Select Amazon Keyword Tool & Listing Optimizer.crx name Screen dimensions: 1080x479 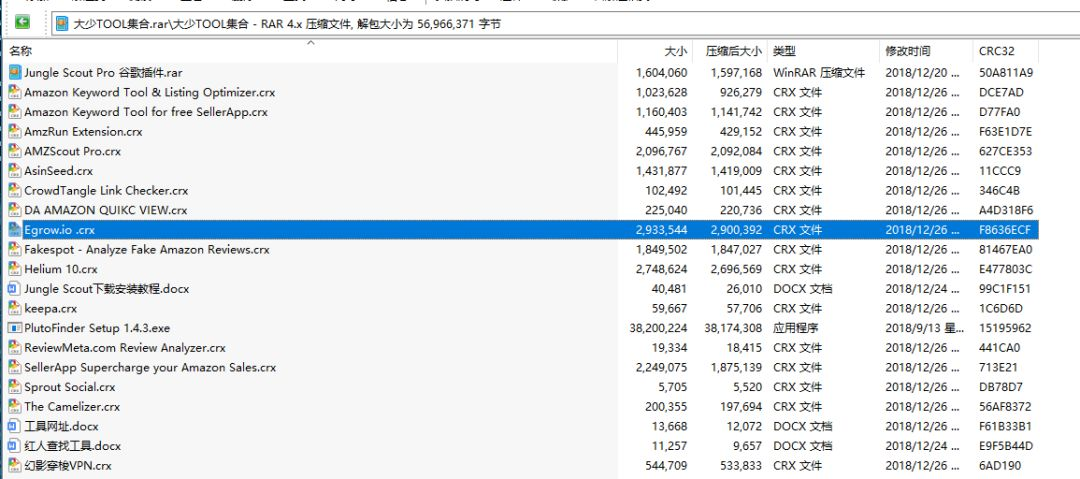[150, 92]
